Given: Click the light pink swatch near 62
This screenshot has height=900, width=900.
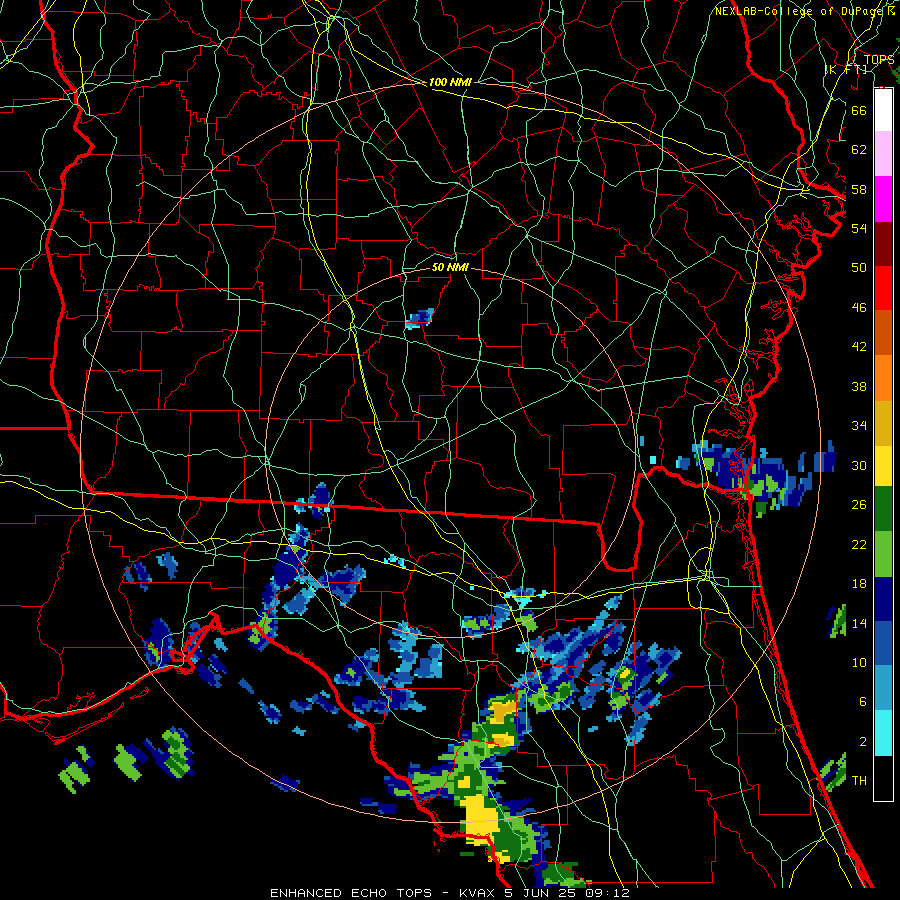Looking at the screenshot, I should tap(883, 154).
